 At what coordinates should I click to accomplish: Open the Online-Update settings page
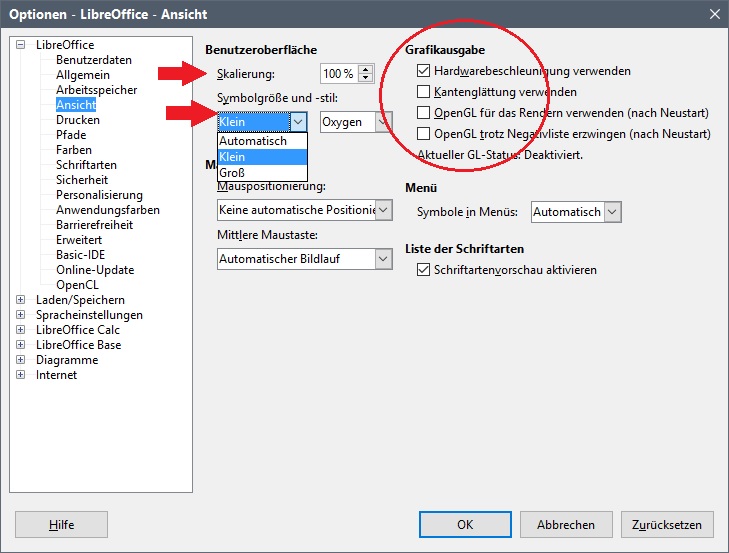[x=95, y=270]
